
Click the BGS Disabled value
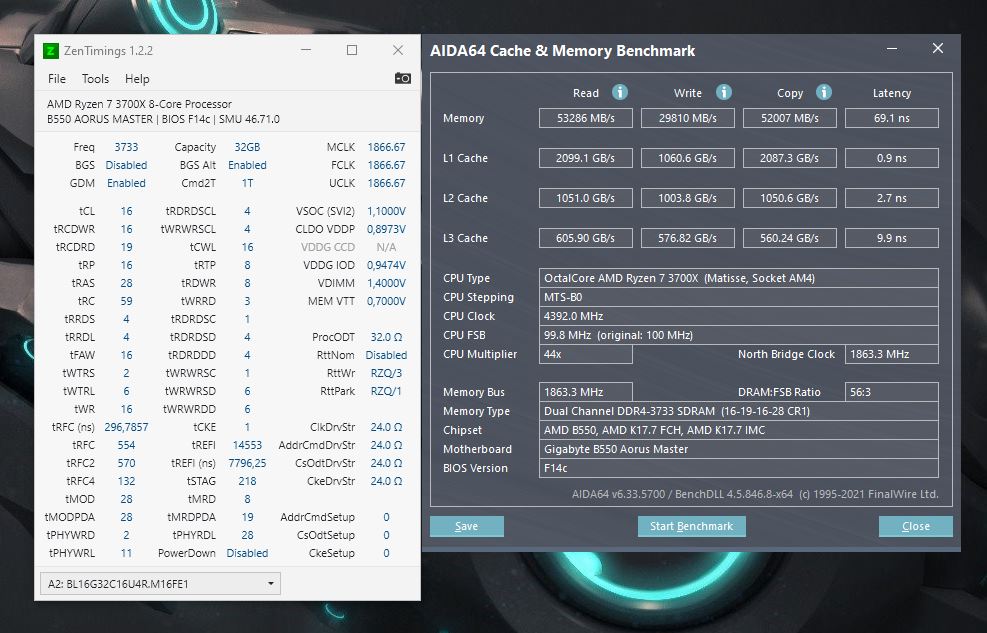tap(126, 165)
